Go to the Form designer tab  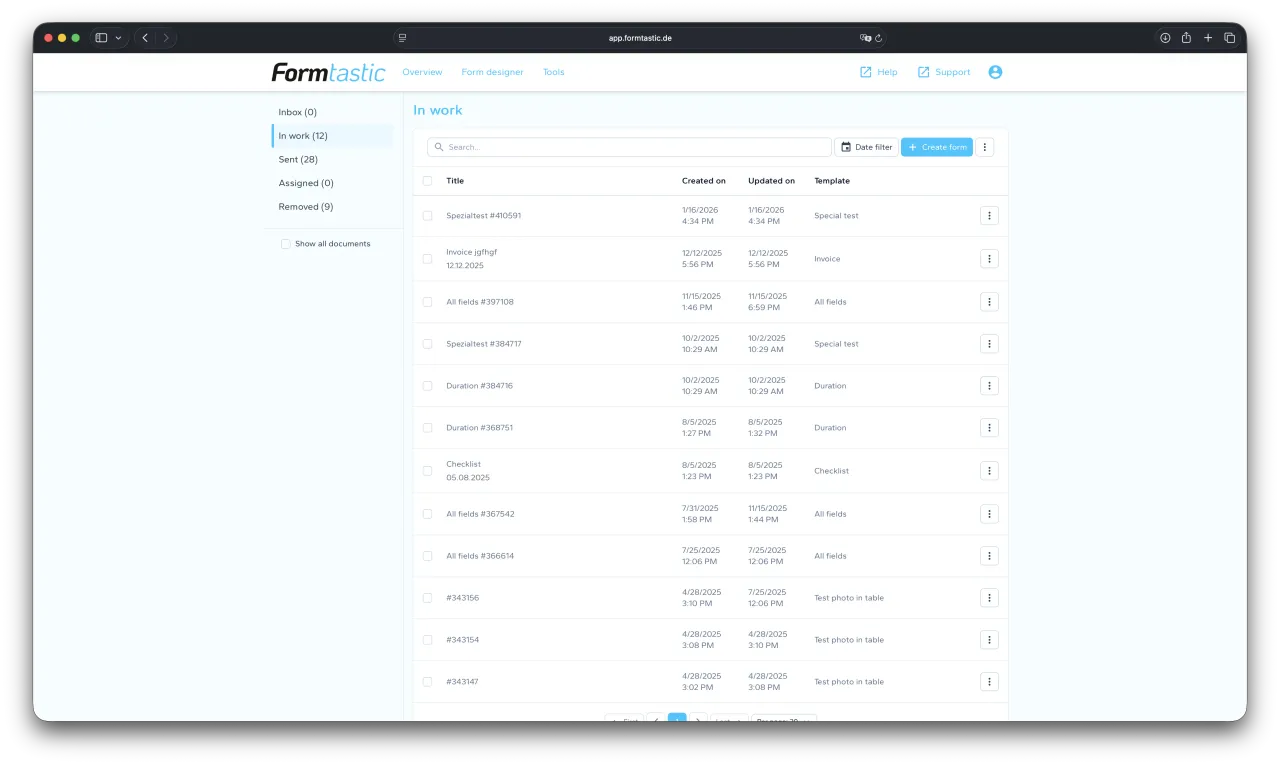[492, 72]
